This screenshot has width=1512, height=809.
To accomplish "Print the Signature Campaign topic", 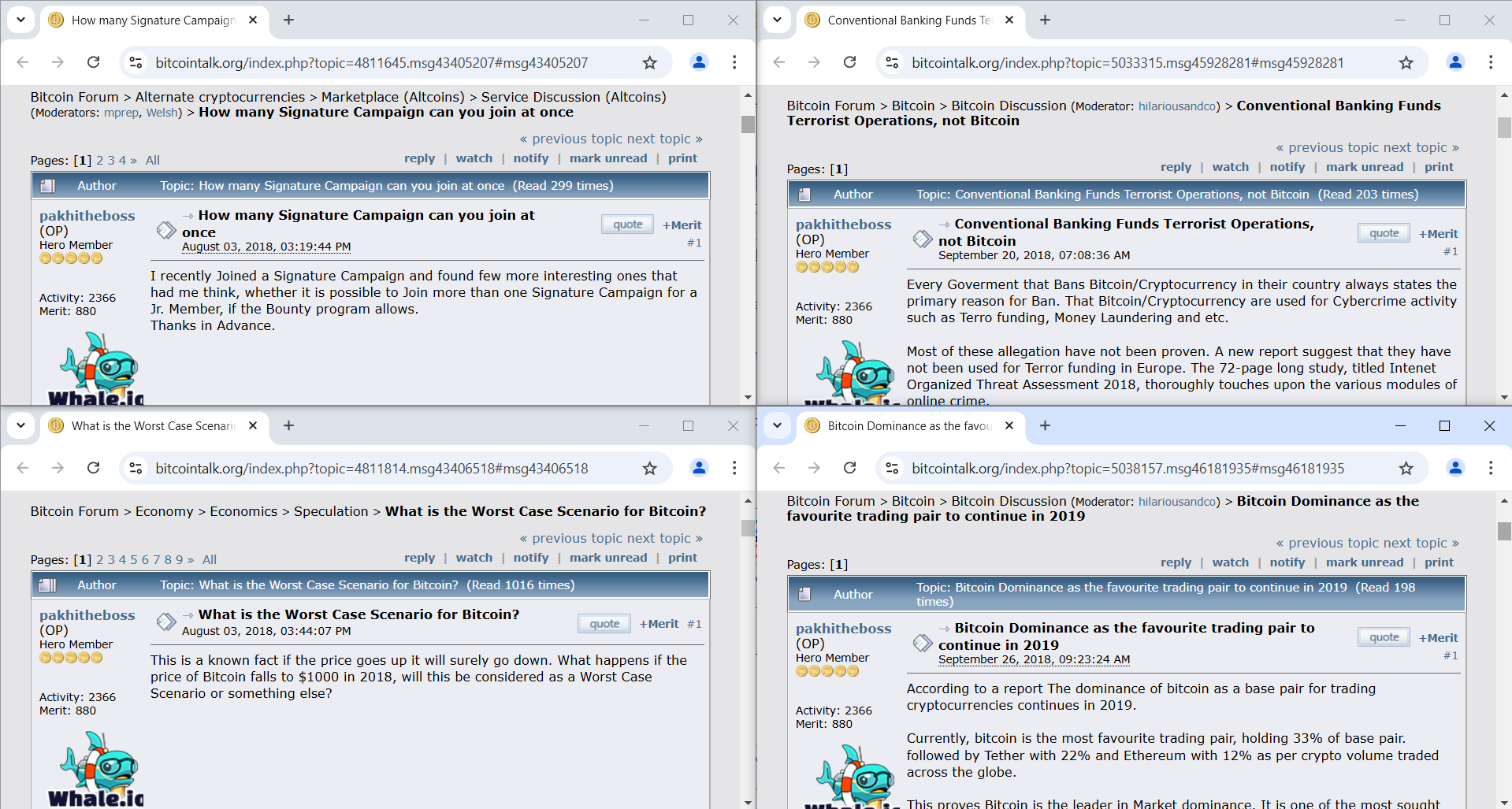I will [x=682, y=158].
